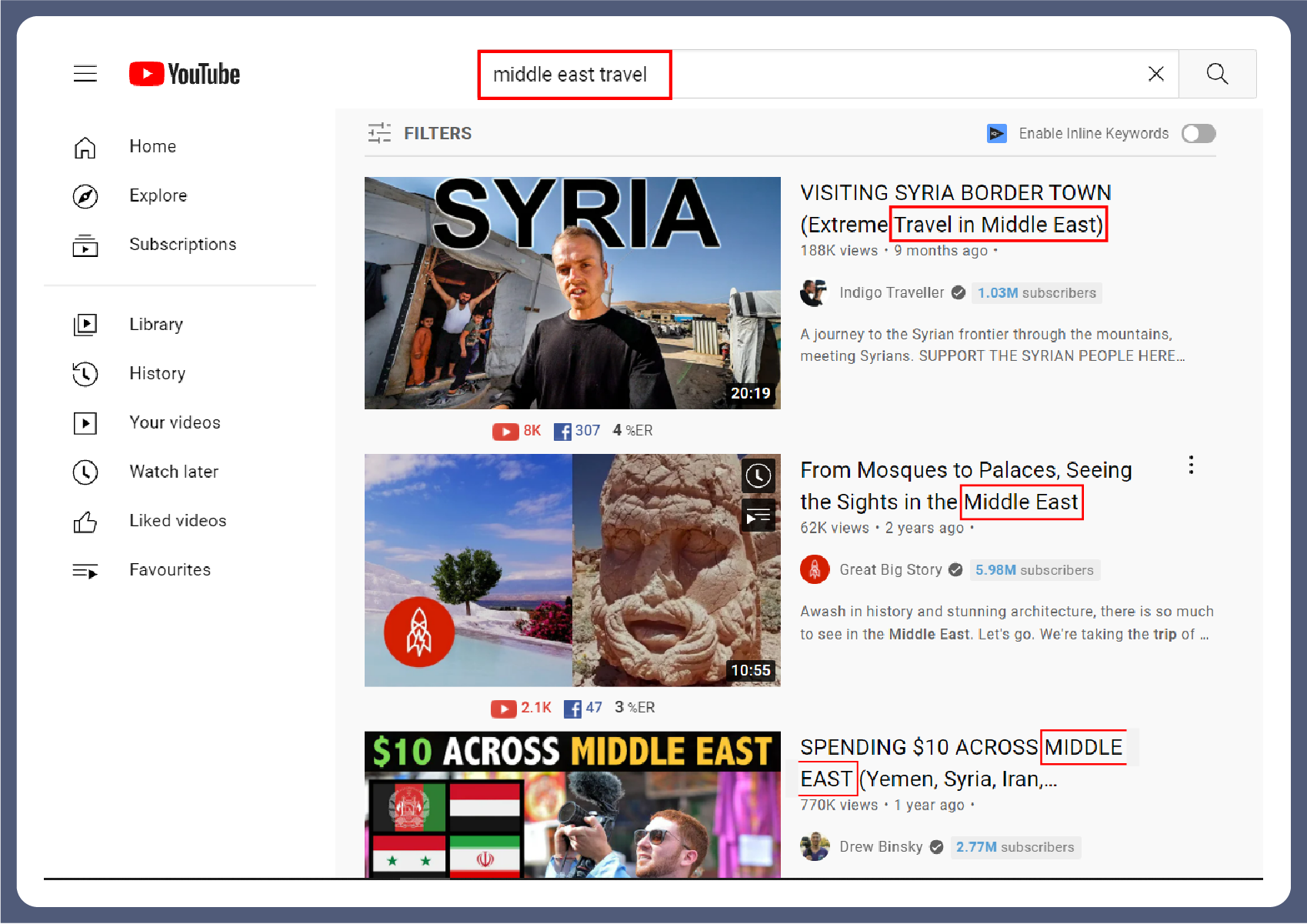Screen dimensions: 1307x924
Task: Click the Your videos play icon
Action: tap(85, 423)
